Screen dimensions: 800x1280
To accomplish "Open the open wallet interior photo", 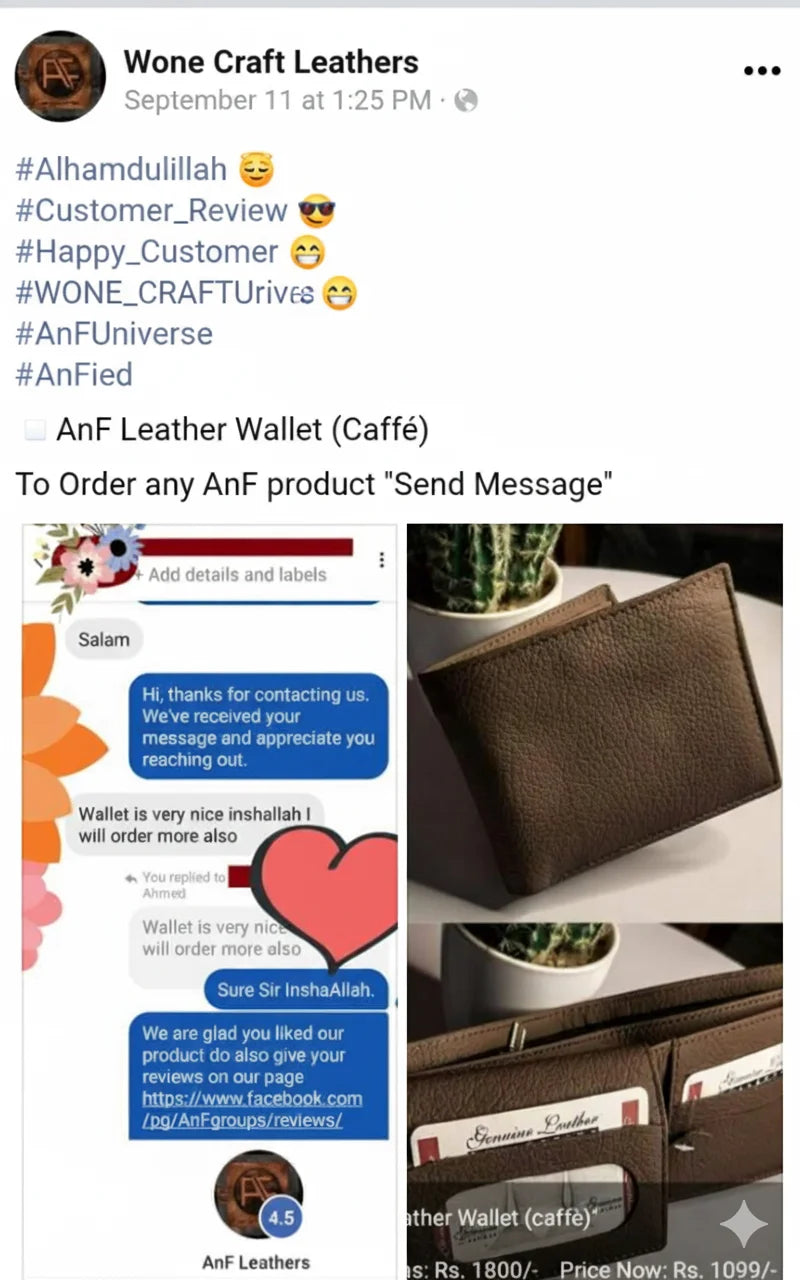I will click(595, 1101).
